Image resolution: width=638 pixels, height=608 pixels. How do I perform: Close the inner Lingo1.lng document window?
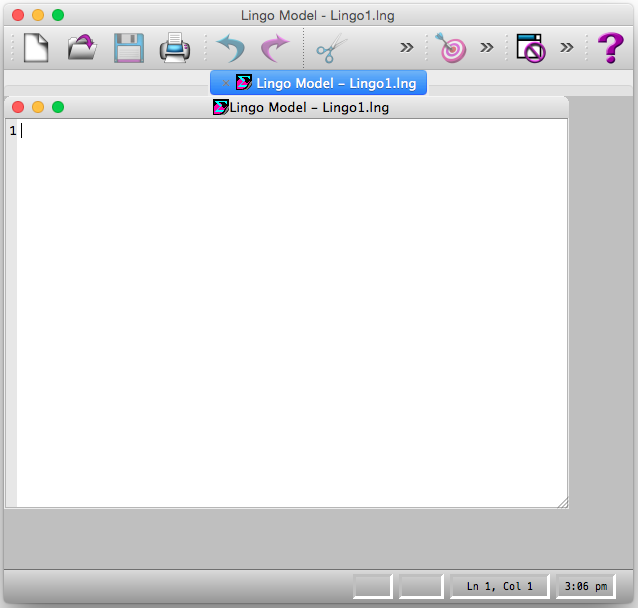18,107
